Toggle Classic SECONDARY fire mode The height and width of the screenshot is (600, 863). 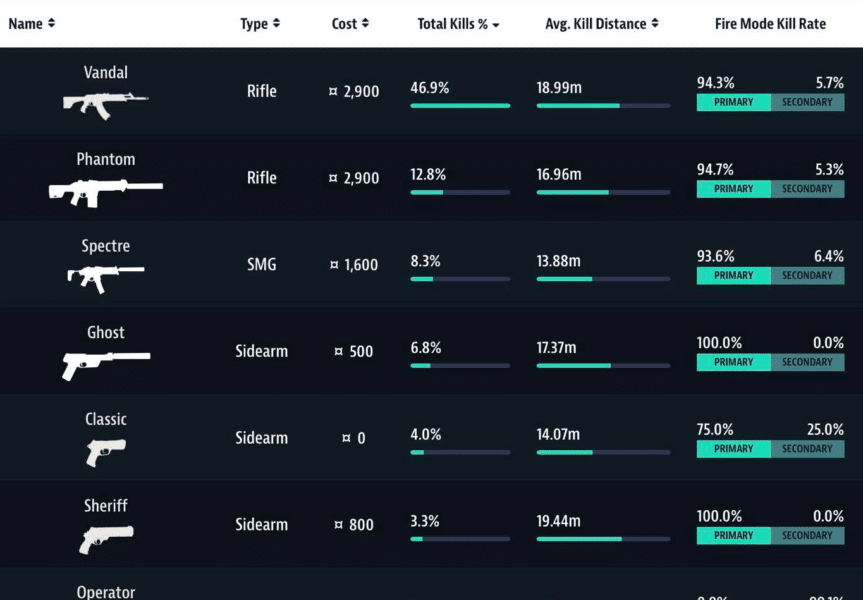807,449
